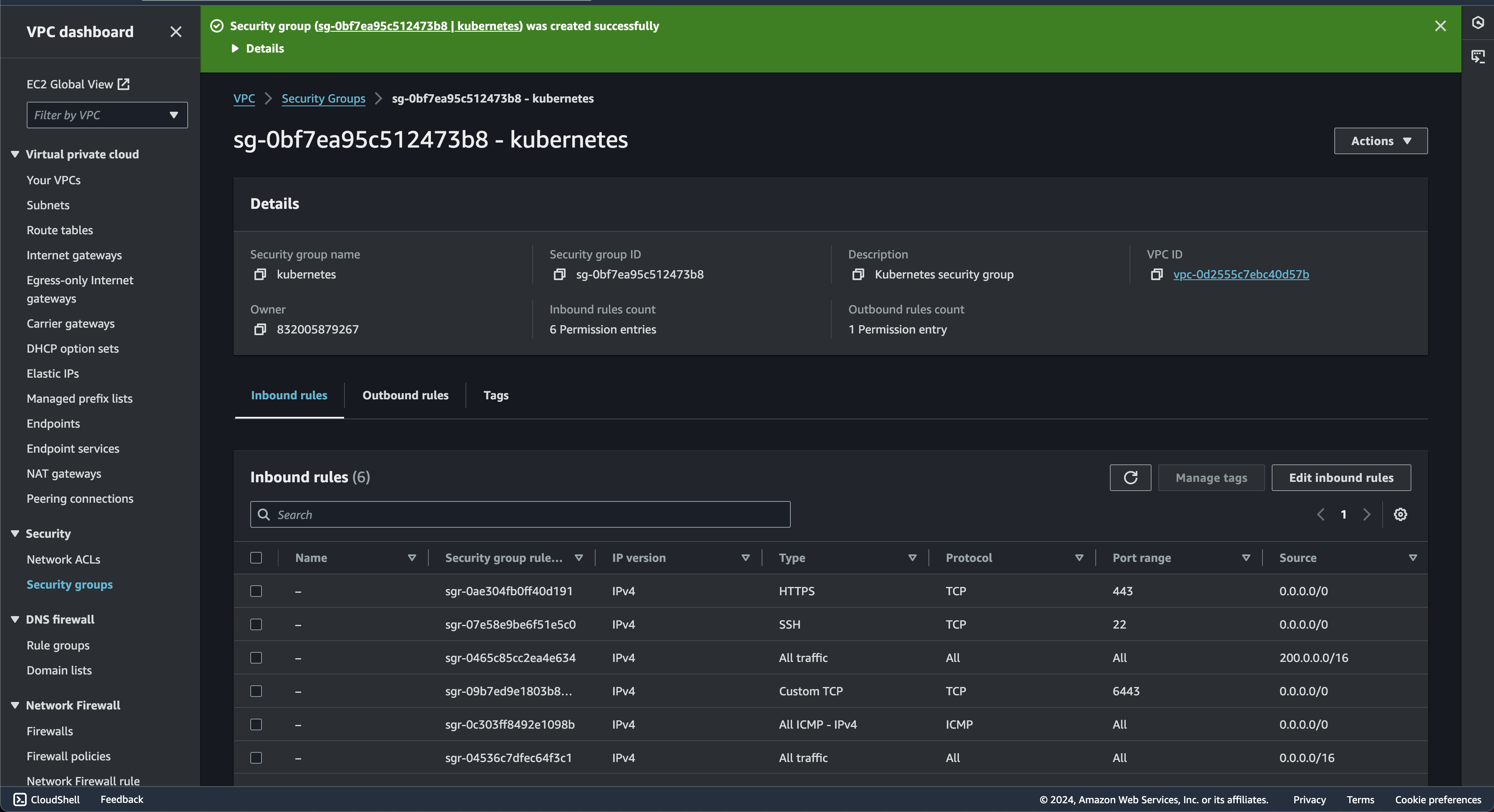This screenshot has width=1494, height=812.
Task: Collapse the Security sidebar section
Action: [x=15, y=534]
